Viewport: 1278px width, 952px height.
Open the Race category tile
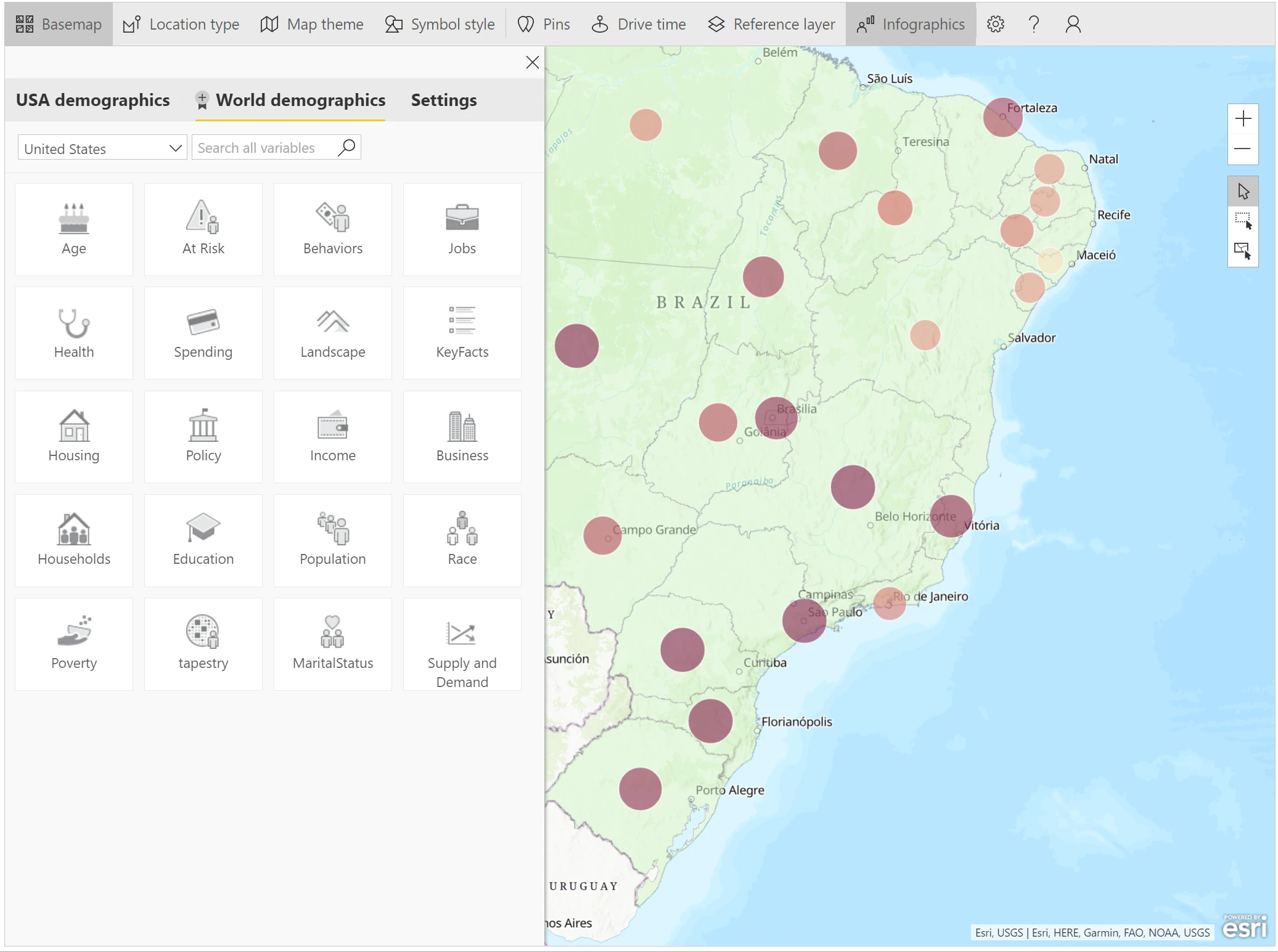click(462, 540)
